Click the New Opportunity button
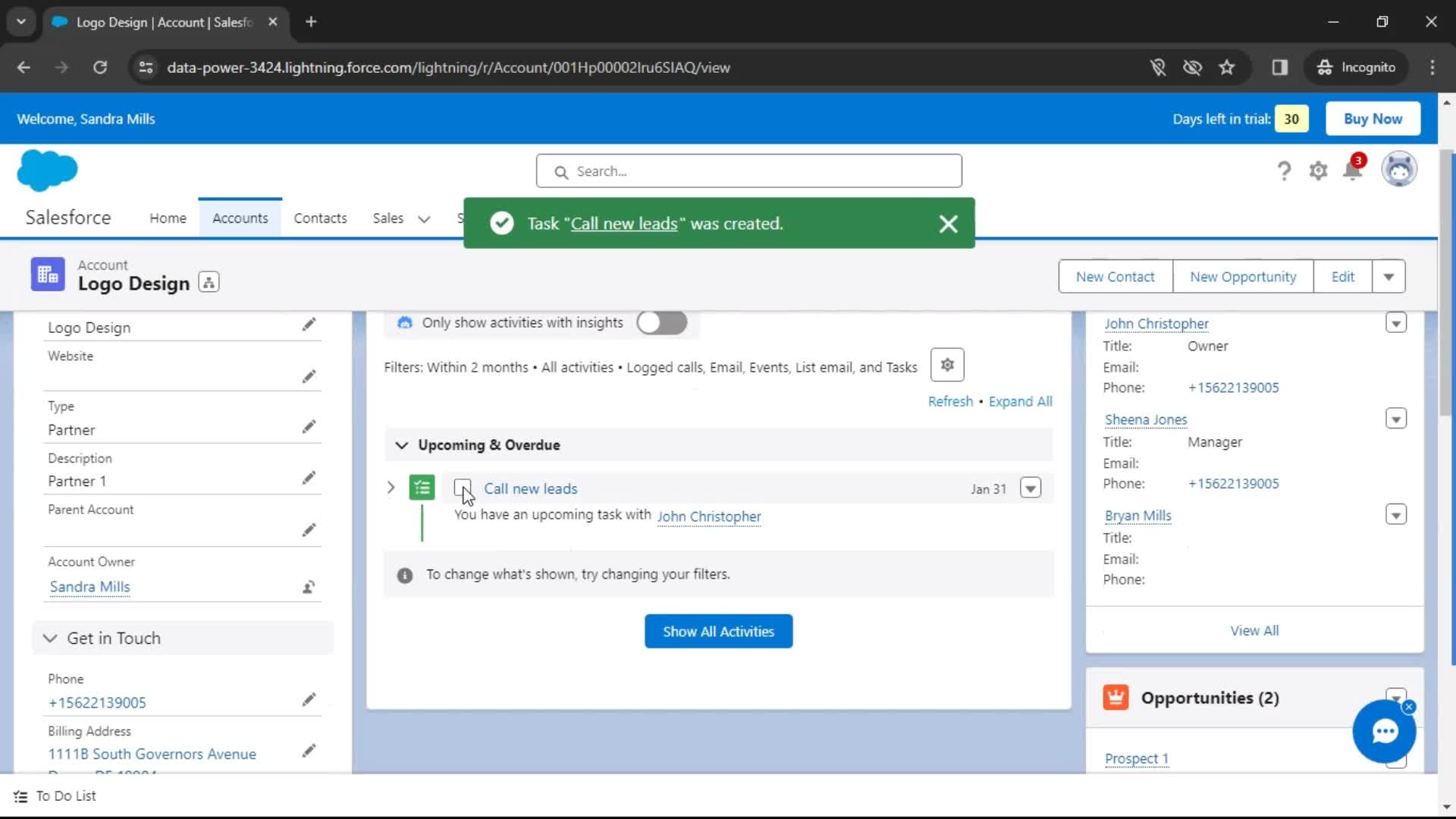The height and width of the screenshot is (819, 1456). [1243, 277]
